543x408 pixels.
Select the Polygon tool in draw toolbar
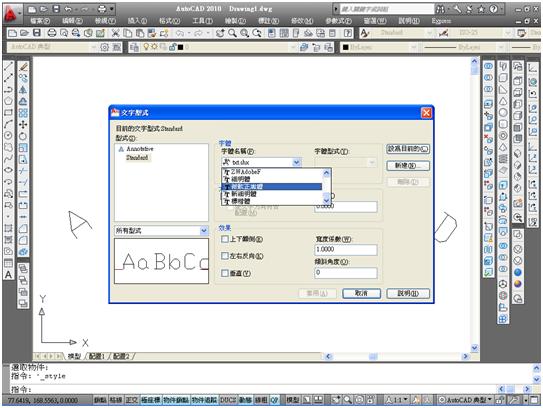click(x=8, y=101)
